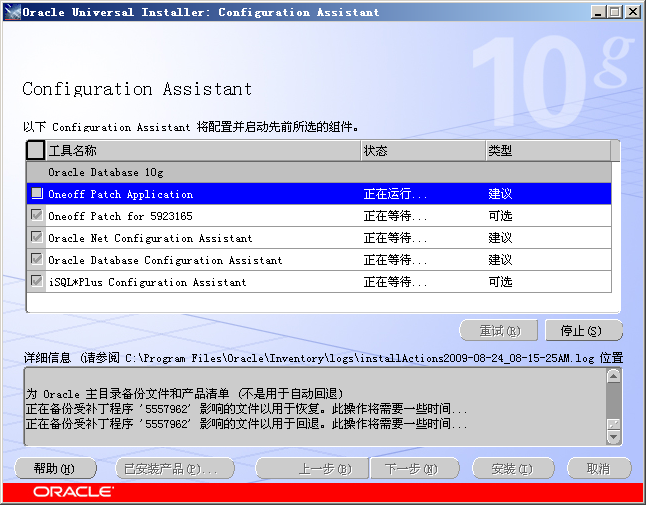Viewport: 646px width, 505px height.
Task: Open help with the 帮助(H) button
Action: pos(55,468)
